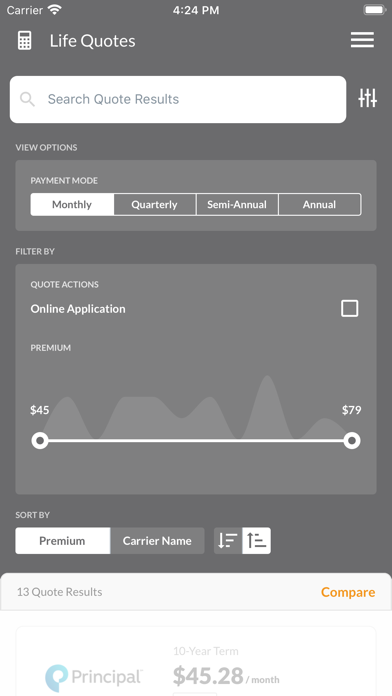Sort by Premium
Image resolution: width=392 pixels, height=696 pixels.
pyautogui.click(x=63, y=541)
